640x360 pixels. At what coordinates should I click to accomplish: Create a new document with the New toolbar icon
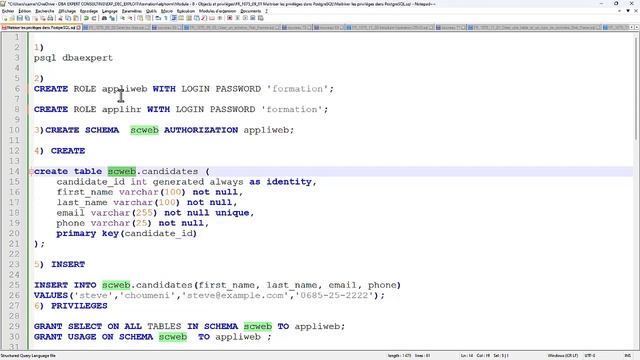coord(5,18)
